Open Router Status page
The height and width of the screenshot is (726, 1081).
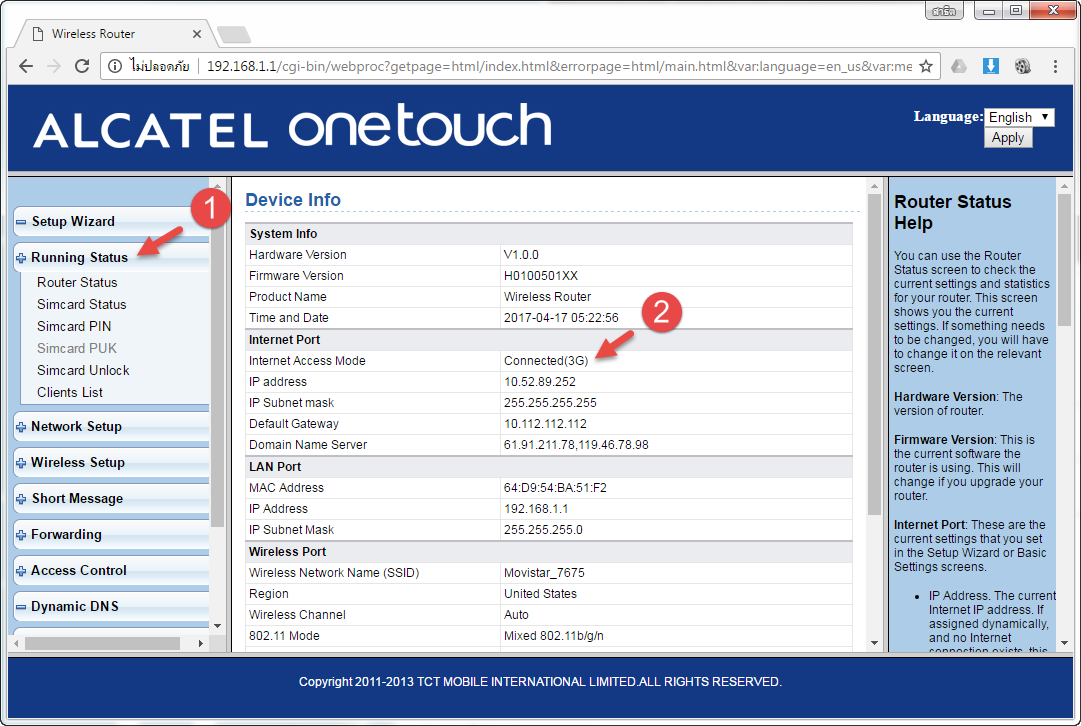[77, 282]
